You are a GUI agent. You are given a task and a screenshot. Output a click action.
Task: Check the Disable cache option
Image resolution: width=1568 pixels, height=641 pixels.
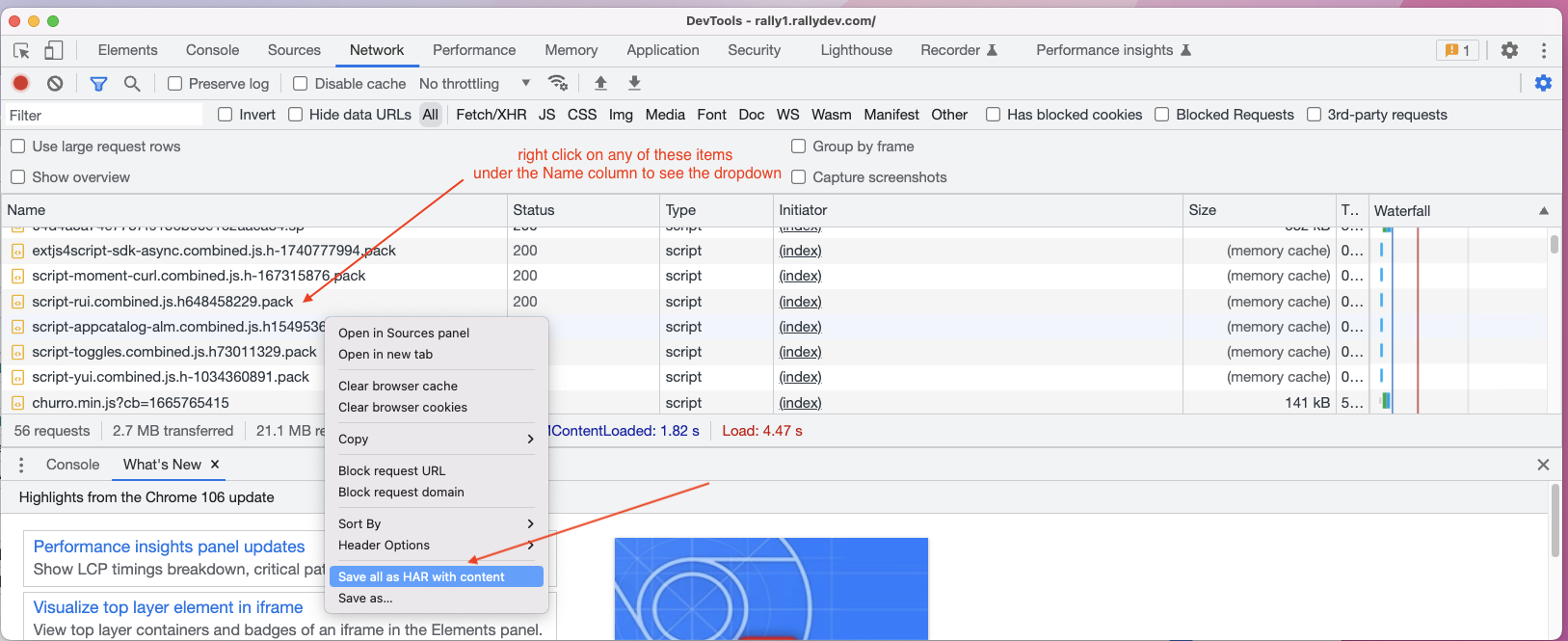pyautogui.click(x=301, y=84)
